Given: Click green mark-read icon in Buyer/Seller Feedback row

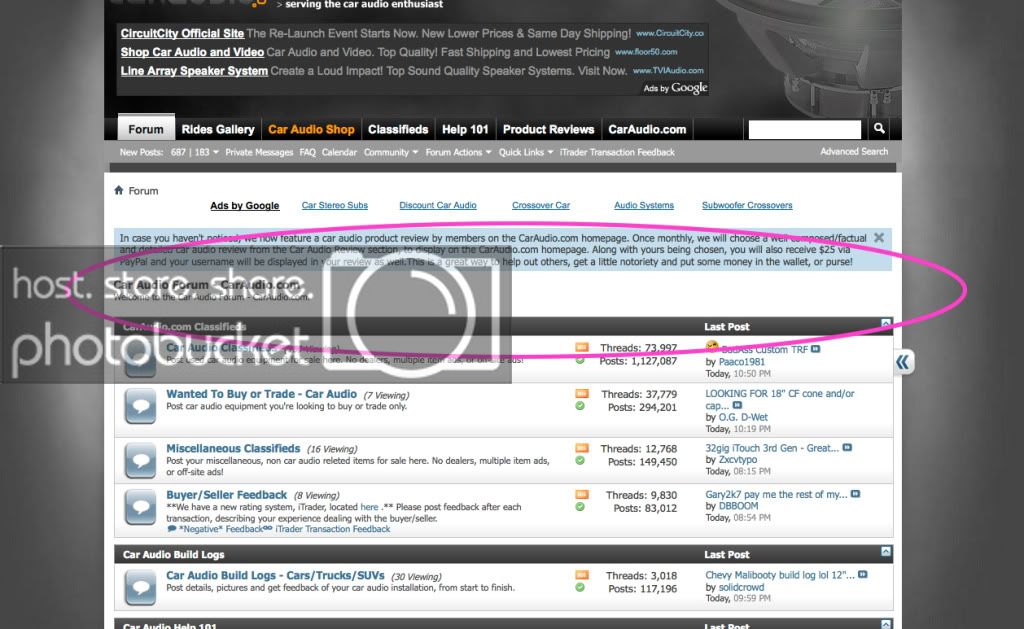Looking at the screenshot, I should pos(580,507).
